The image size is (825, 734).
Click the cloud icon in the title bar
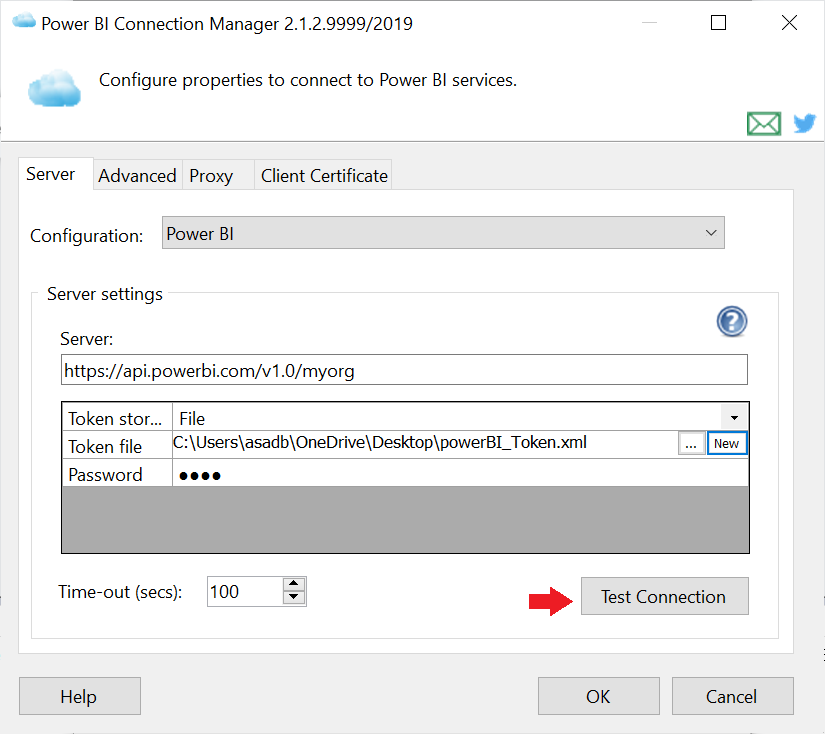24,22
